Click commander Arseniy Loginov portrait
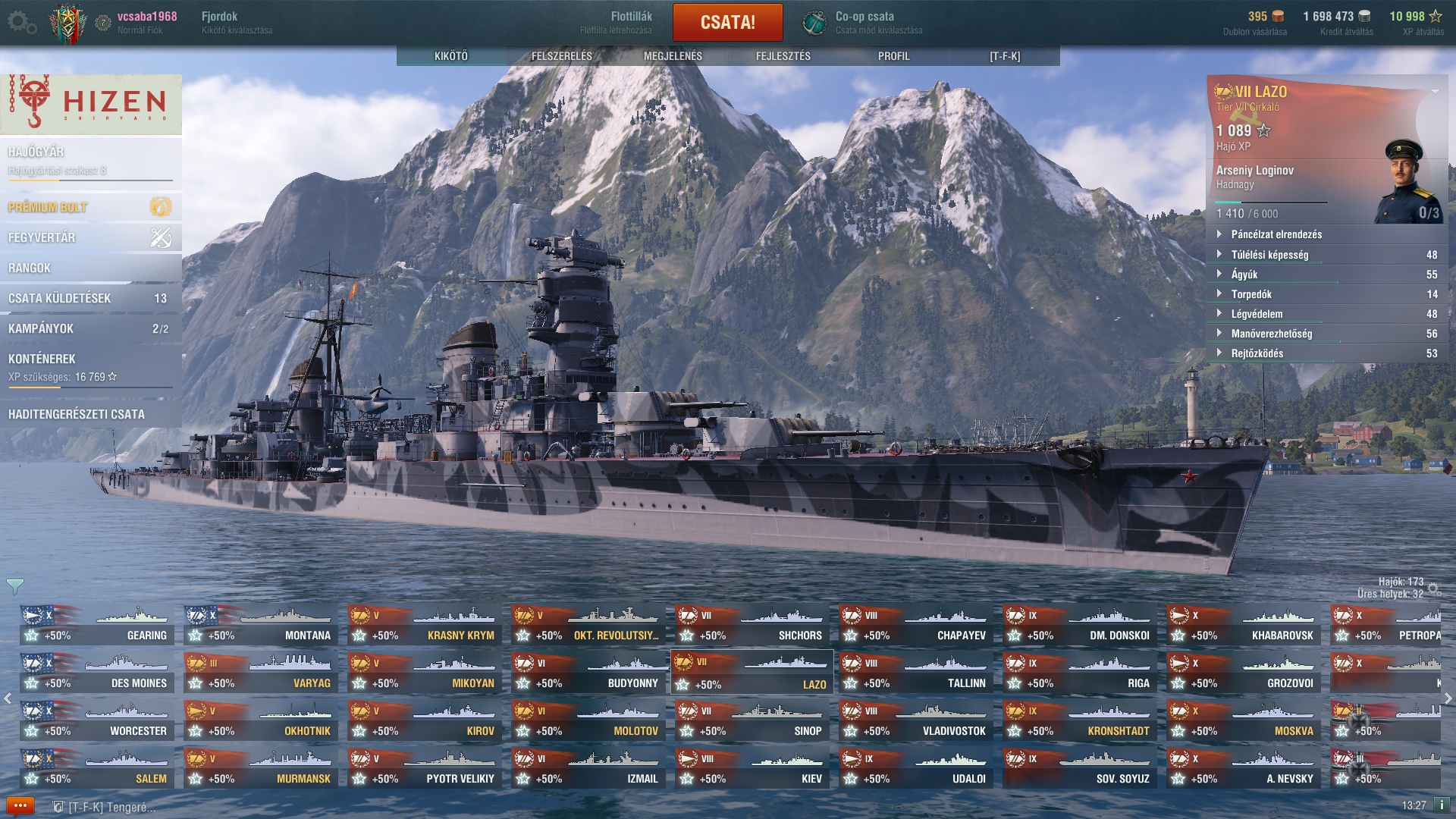The image size is (1456, 819). pyautogui.click(x=1410, y=181)
